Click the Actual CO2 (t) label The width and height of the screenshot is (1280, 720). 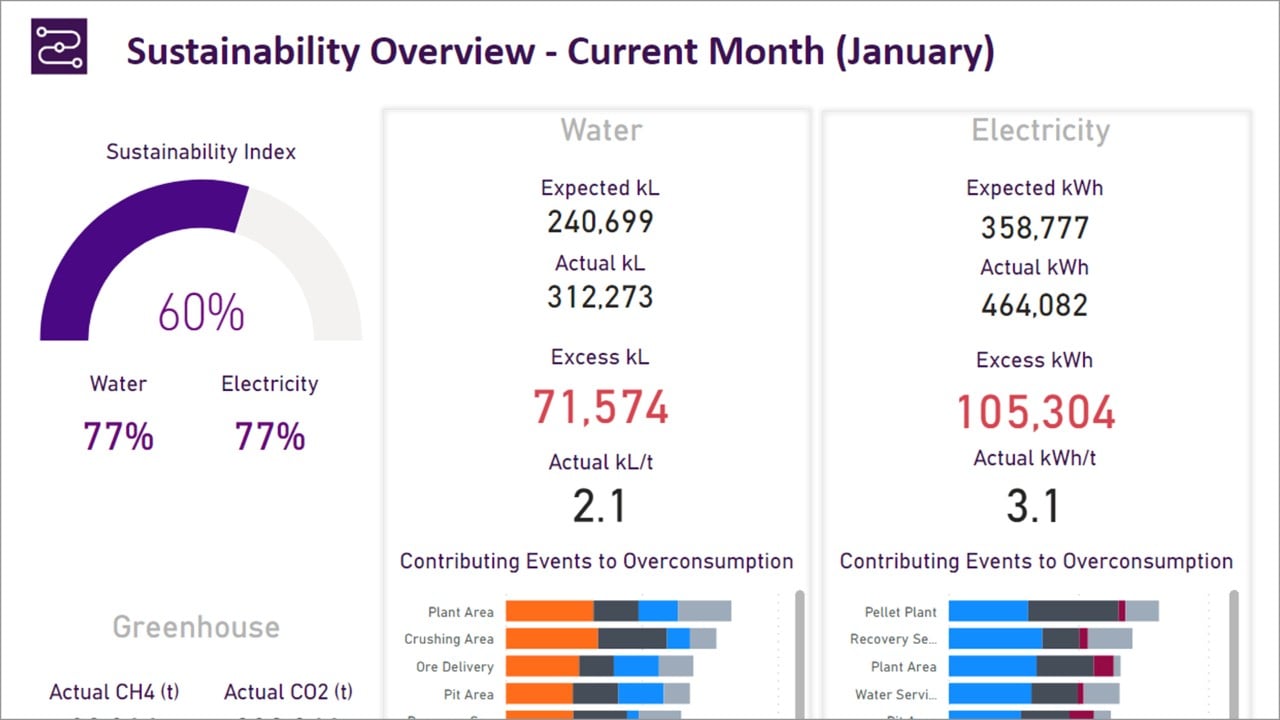click(287, 692)
